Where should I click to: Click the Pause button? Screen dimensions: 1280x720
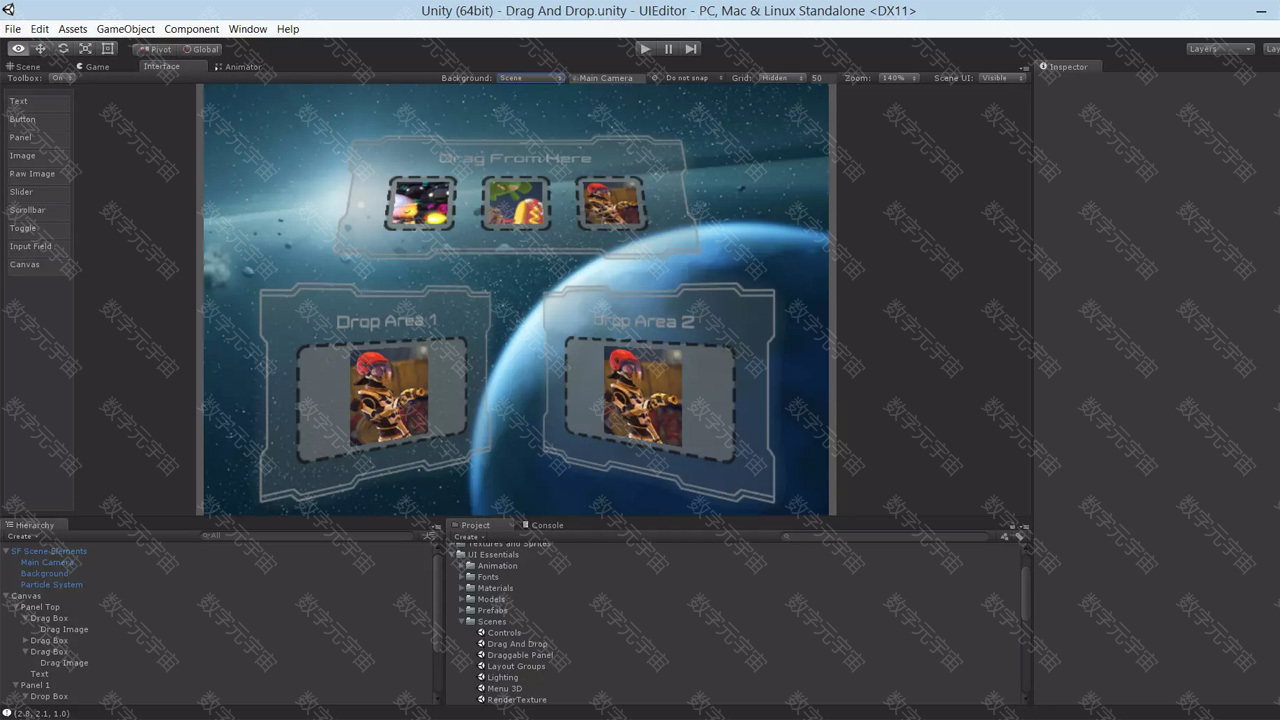pyautogui.click(x=668, y=48)
